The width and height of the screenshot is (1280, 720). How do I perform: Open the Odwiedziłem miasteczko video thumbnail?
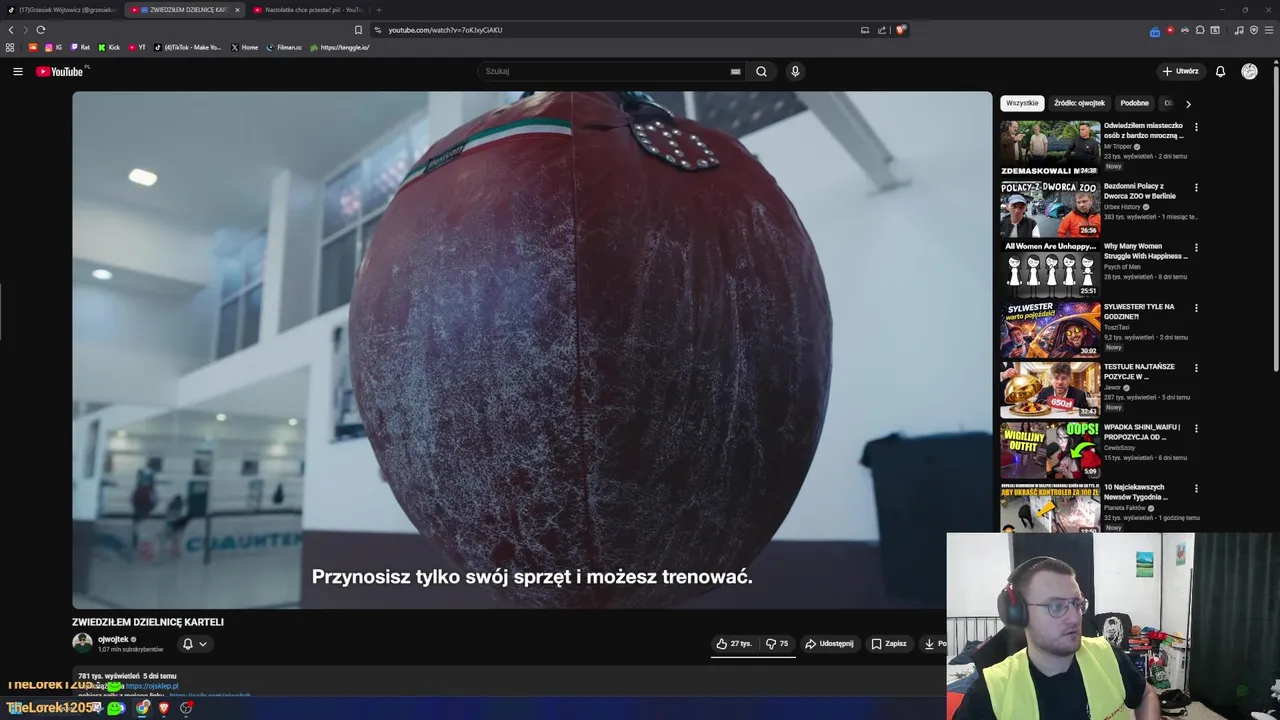pos(1050,148)
